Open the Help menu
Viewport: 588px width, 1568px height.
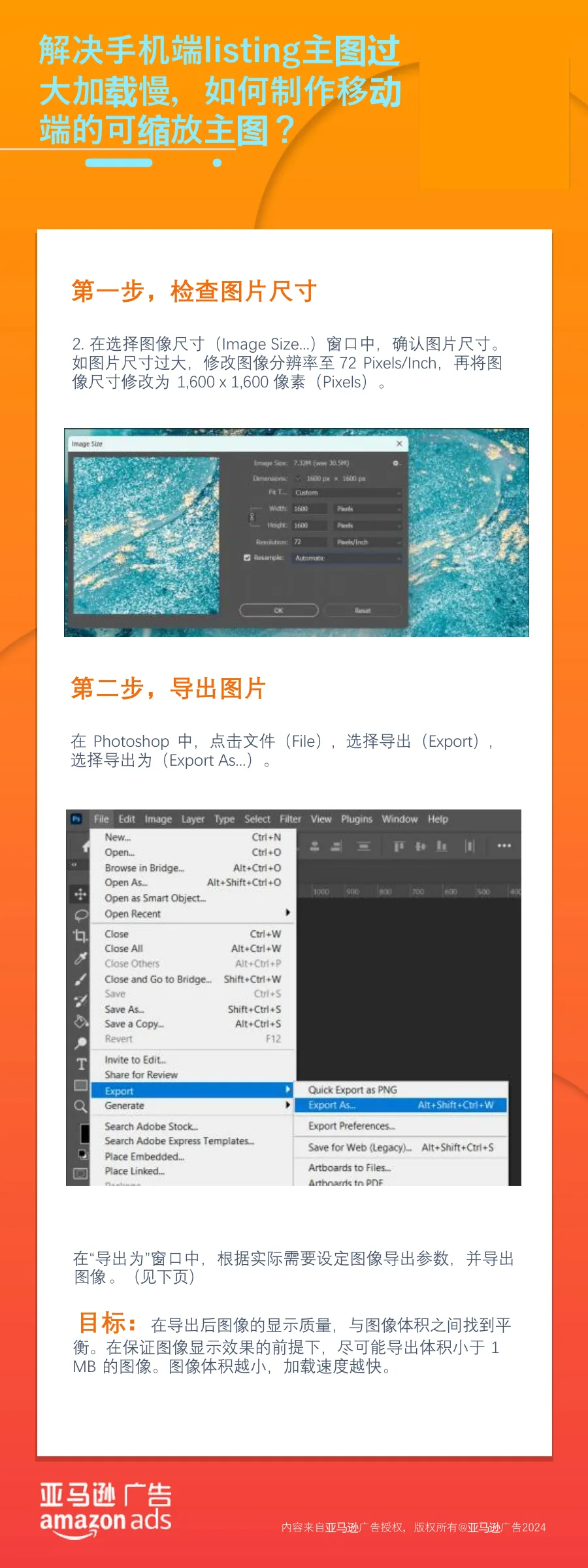438,819
